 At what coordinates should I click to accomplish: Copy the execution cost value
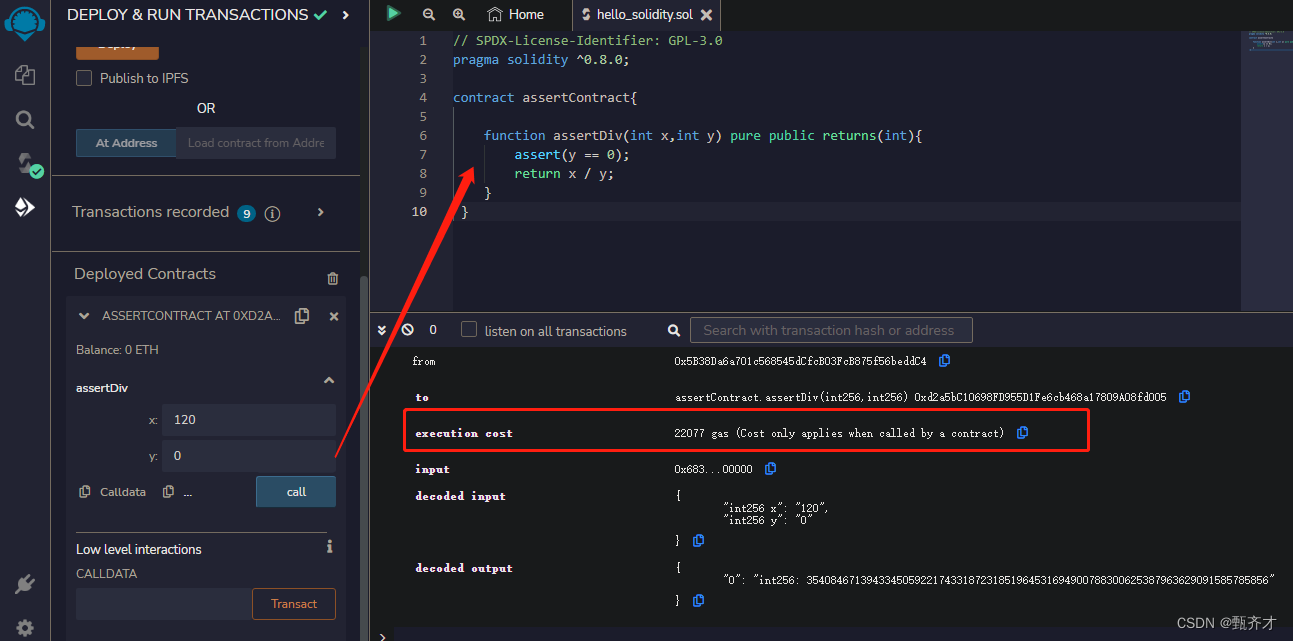(1022, 433)
